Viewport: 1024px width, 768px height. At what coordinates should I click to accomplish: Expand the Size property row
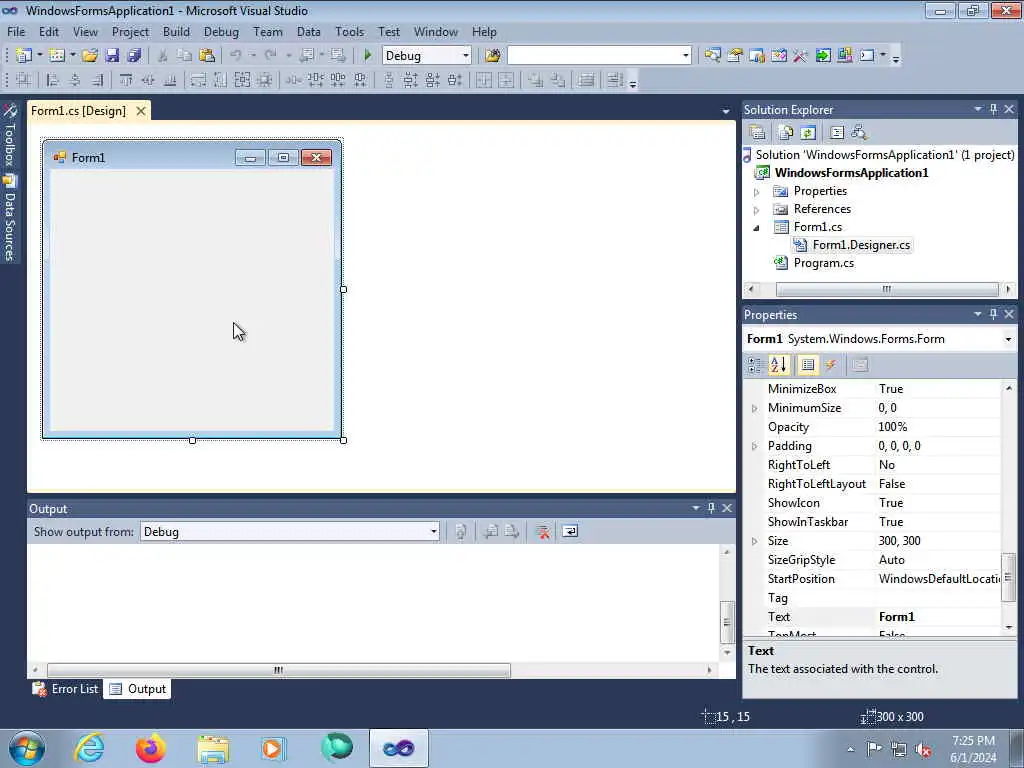point(755,541)
